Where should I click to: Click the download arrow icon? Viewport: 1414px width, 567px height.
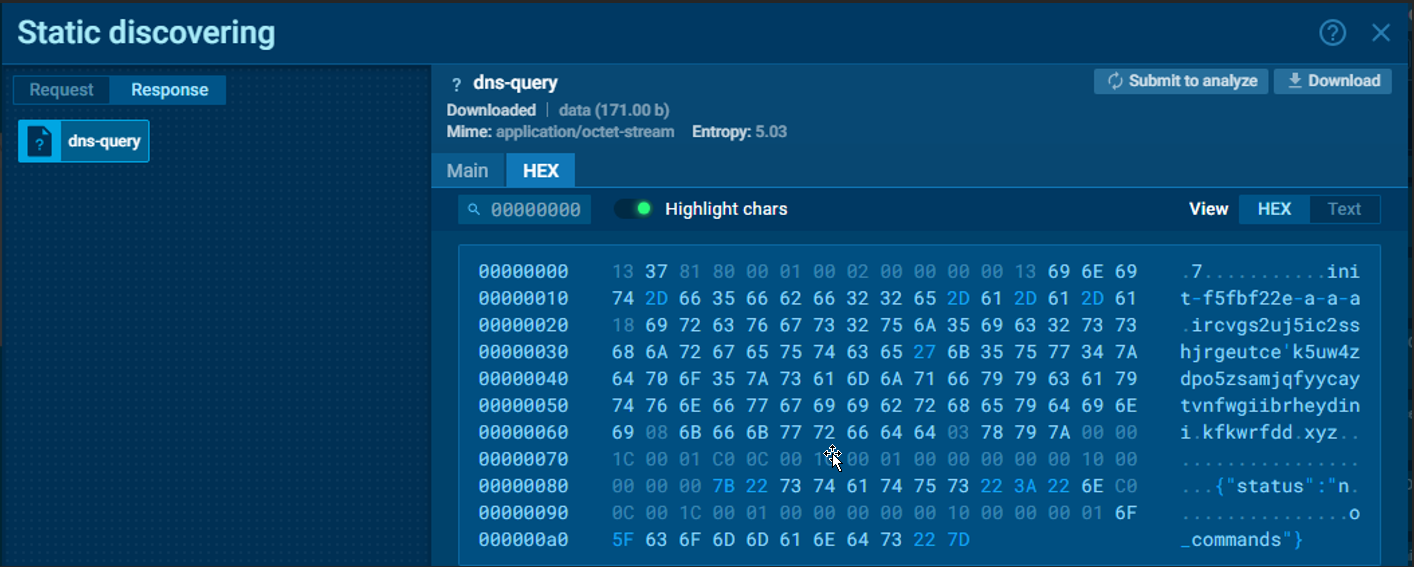(1294, 81)
